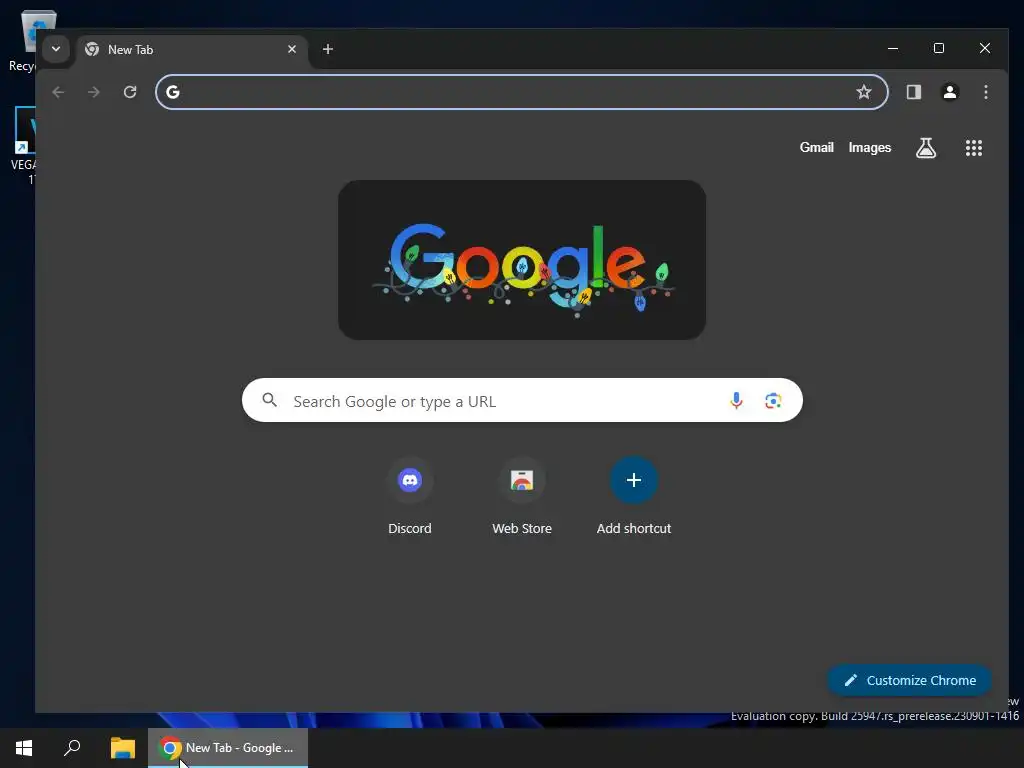Viewport: 1024px width, 768px height.
Task: Open the Google apps grid
Action: tap(974, 148)
